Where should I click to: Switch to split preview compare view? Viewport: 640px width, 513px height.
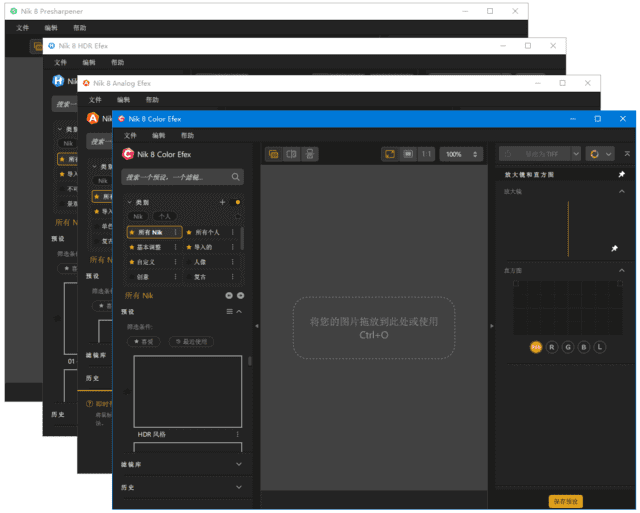coord(291,154)
